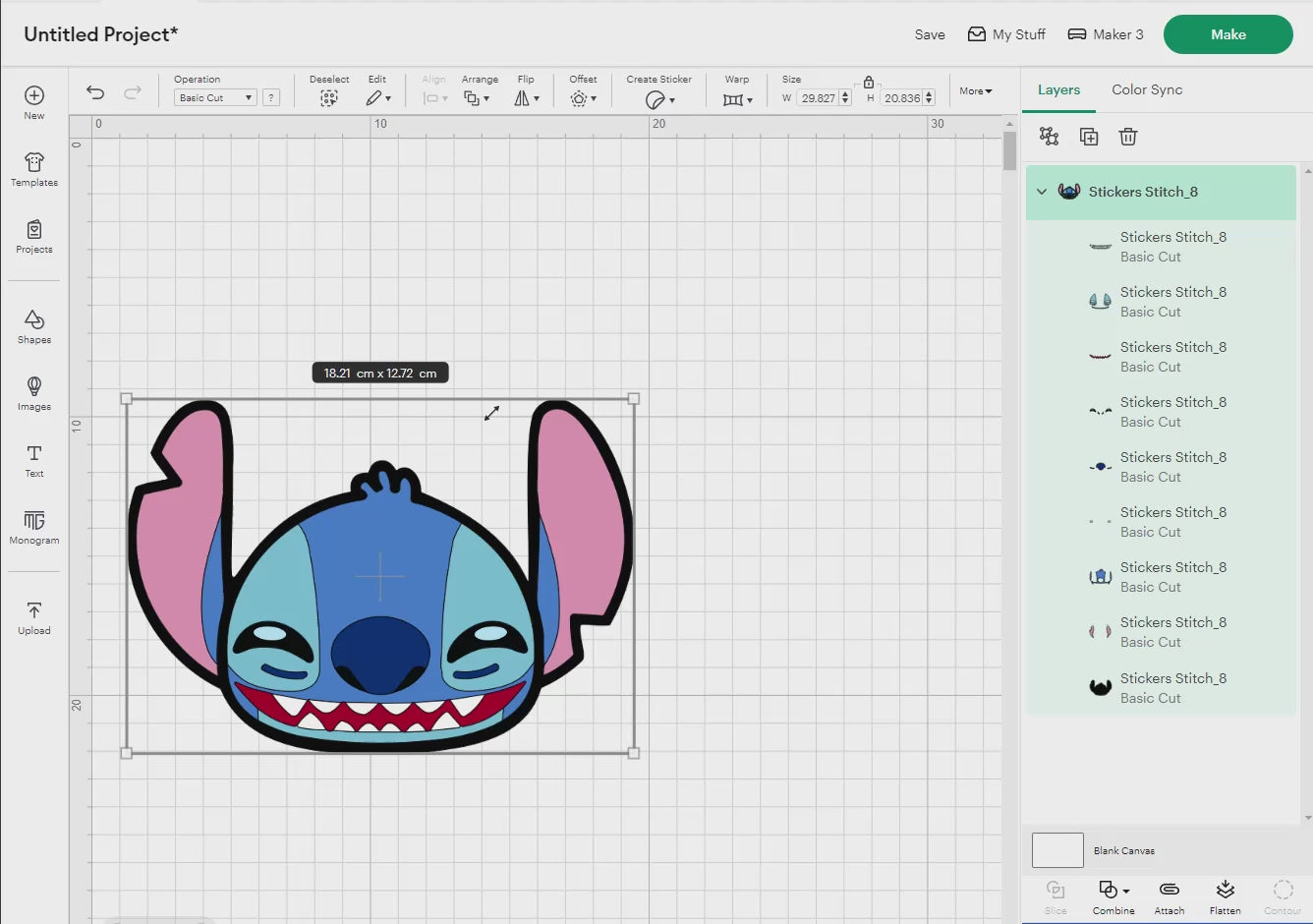The width and height of the screenshot is (1313, 924).
Task: Open the Maker 3 machine selector
Action: point(1106,34)
